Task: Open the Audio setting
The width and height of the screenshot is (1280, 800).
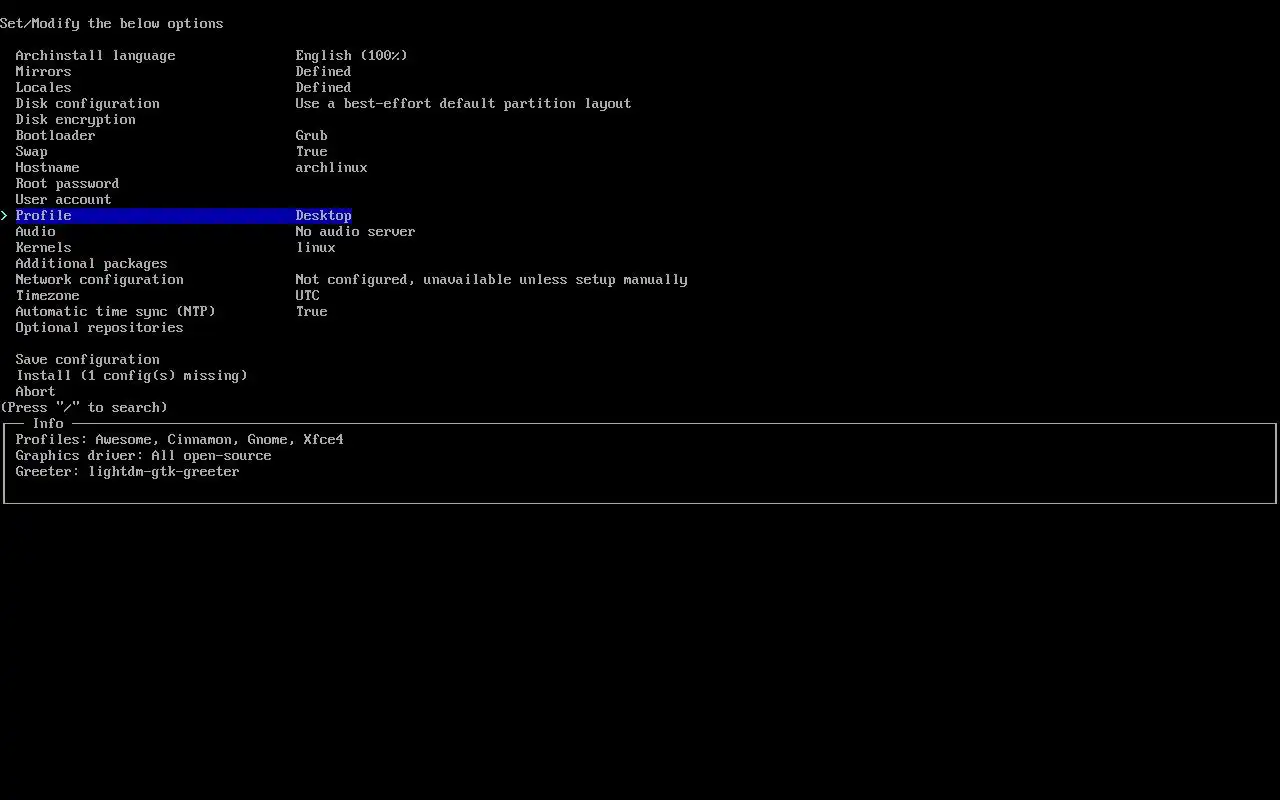Action: (35, 231)
